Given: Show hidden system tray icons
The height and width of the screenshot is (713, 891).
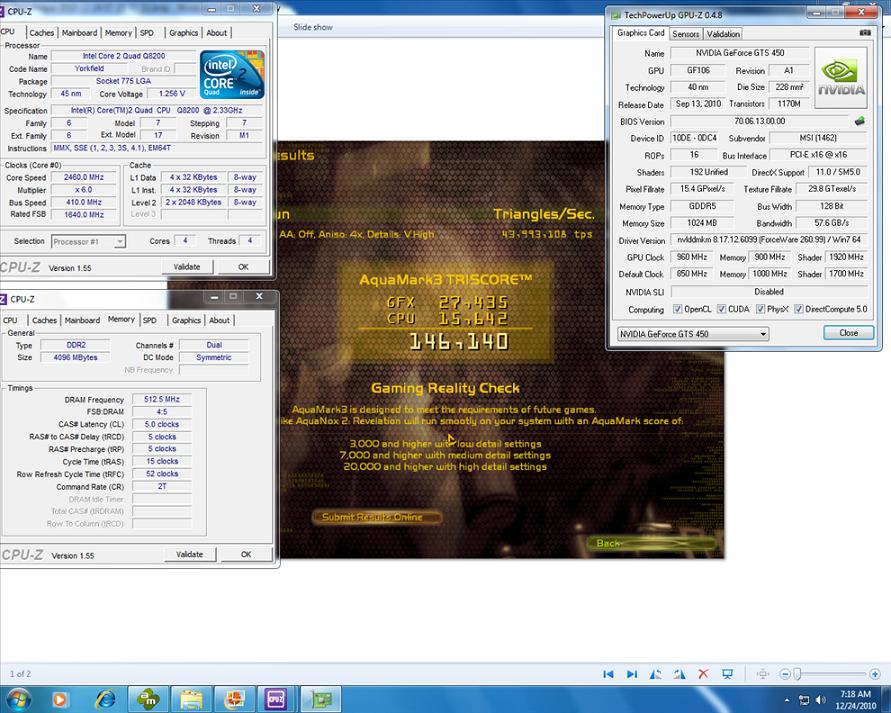Looking at the screenshot, I should pyautogui.click(x=787, y=700).
